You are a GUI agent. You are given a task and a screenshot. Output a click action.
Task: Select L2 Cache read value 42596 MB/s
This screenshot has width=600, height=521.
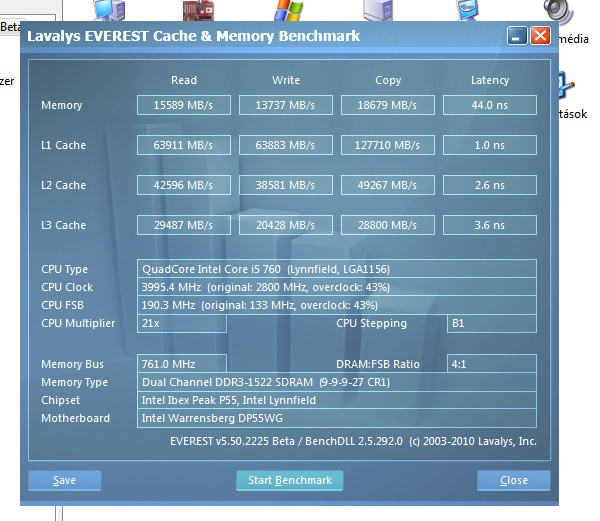coord(184,185)
